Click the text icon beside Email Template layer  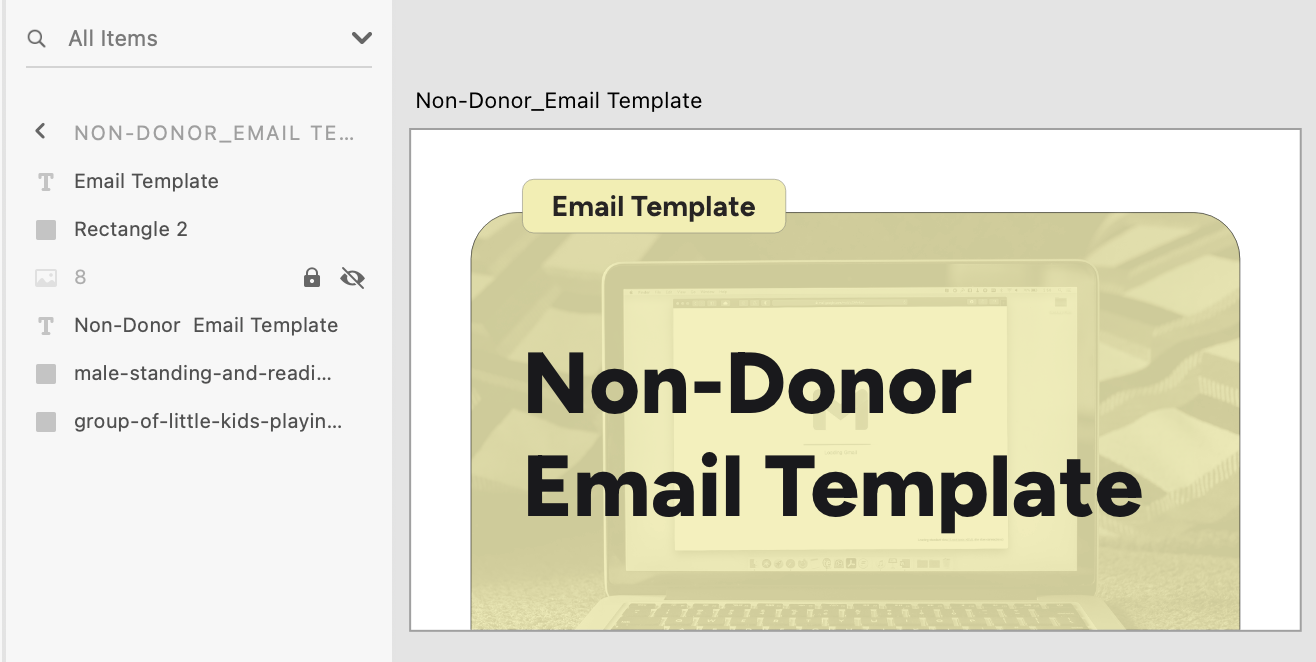(46, 181)
